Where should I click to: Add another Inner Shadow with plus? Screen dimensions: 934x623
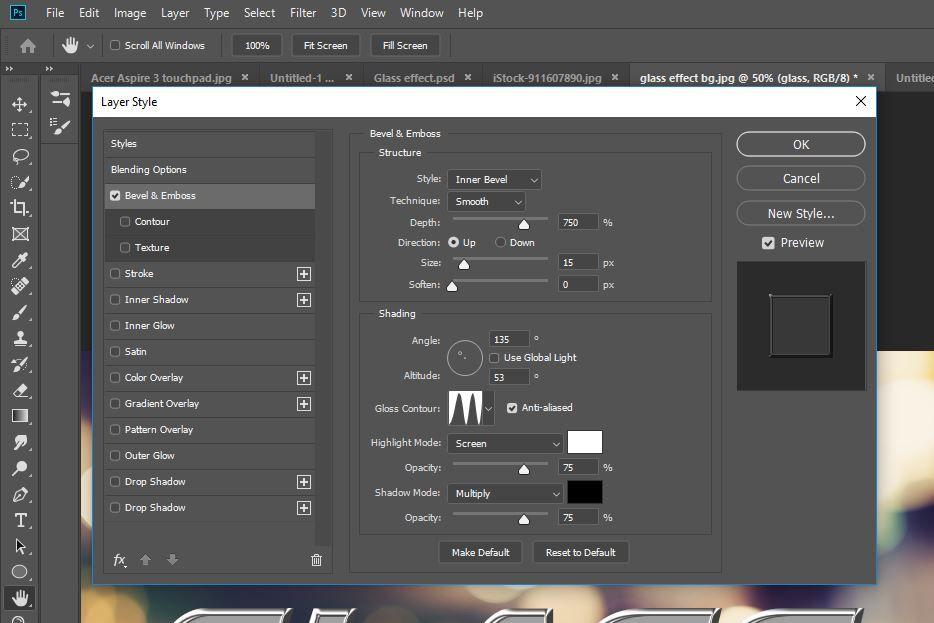pyautogui.click(x=304, y=300)
